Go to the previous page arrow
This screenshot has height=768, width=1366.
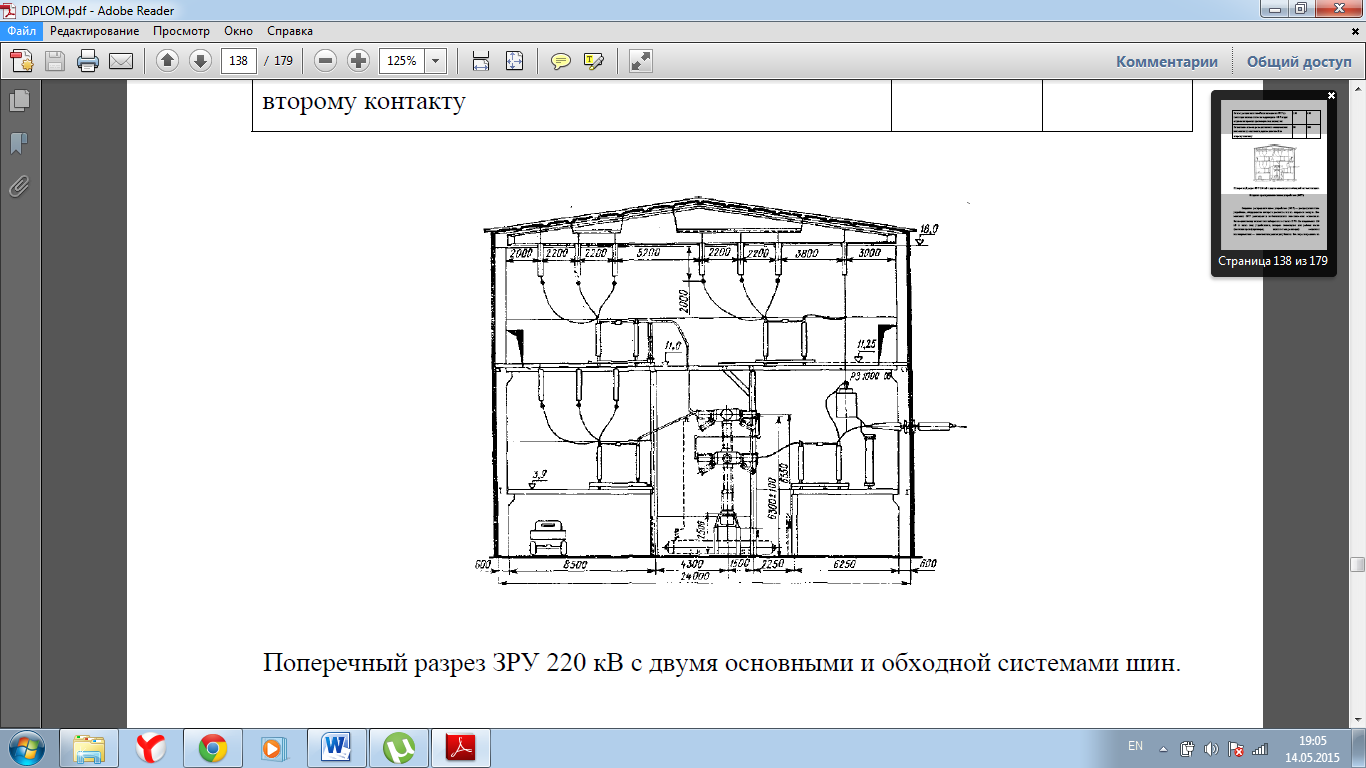pos(168,61)
